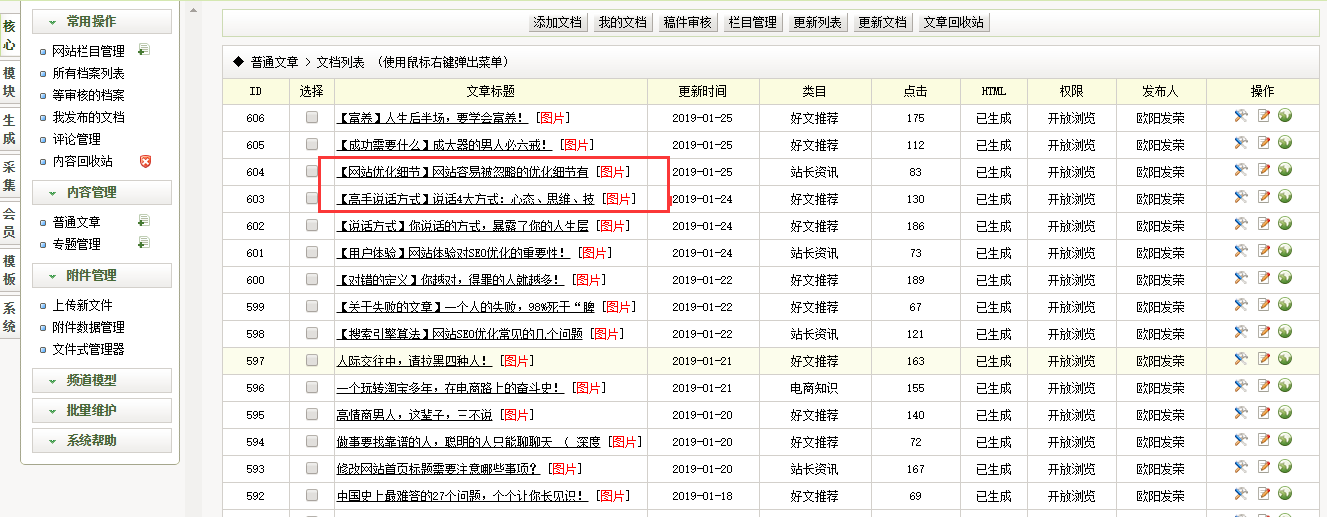Click the green globe preview icon for article 606
Image resolution: width=1327 pixels, height=517 pixels.
pos(1285,116)
